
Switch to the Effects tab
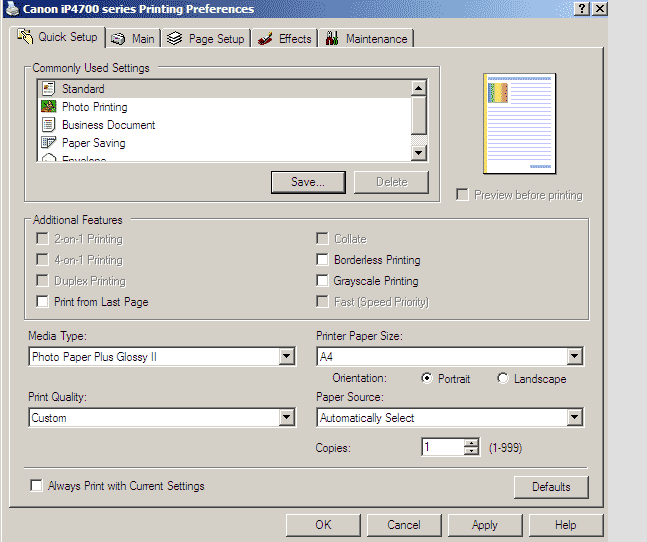point(285,39)
